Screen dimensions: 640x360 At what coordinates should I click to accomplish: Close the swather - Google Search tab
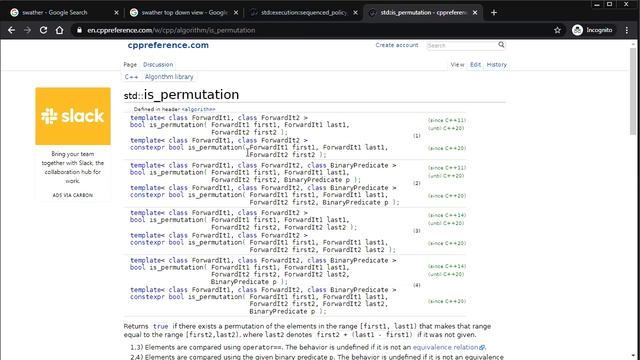coord(116,13)
